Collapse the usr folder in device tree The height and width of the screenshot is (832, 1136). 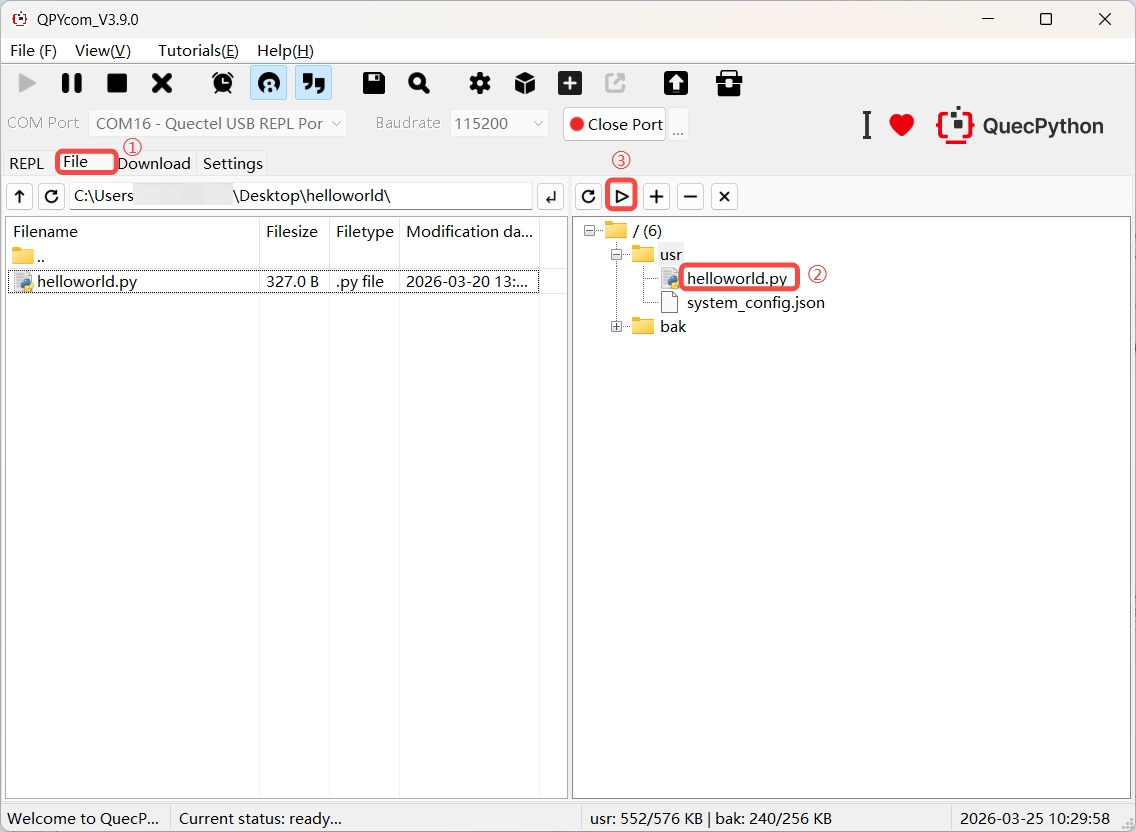[x=617, y=255]
